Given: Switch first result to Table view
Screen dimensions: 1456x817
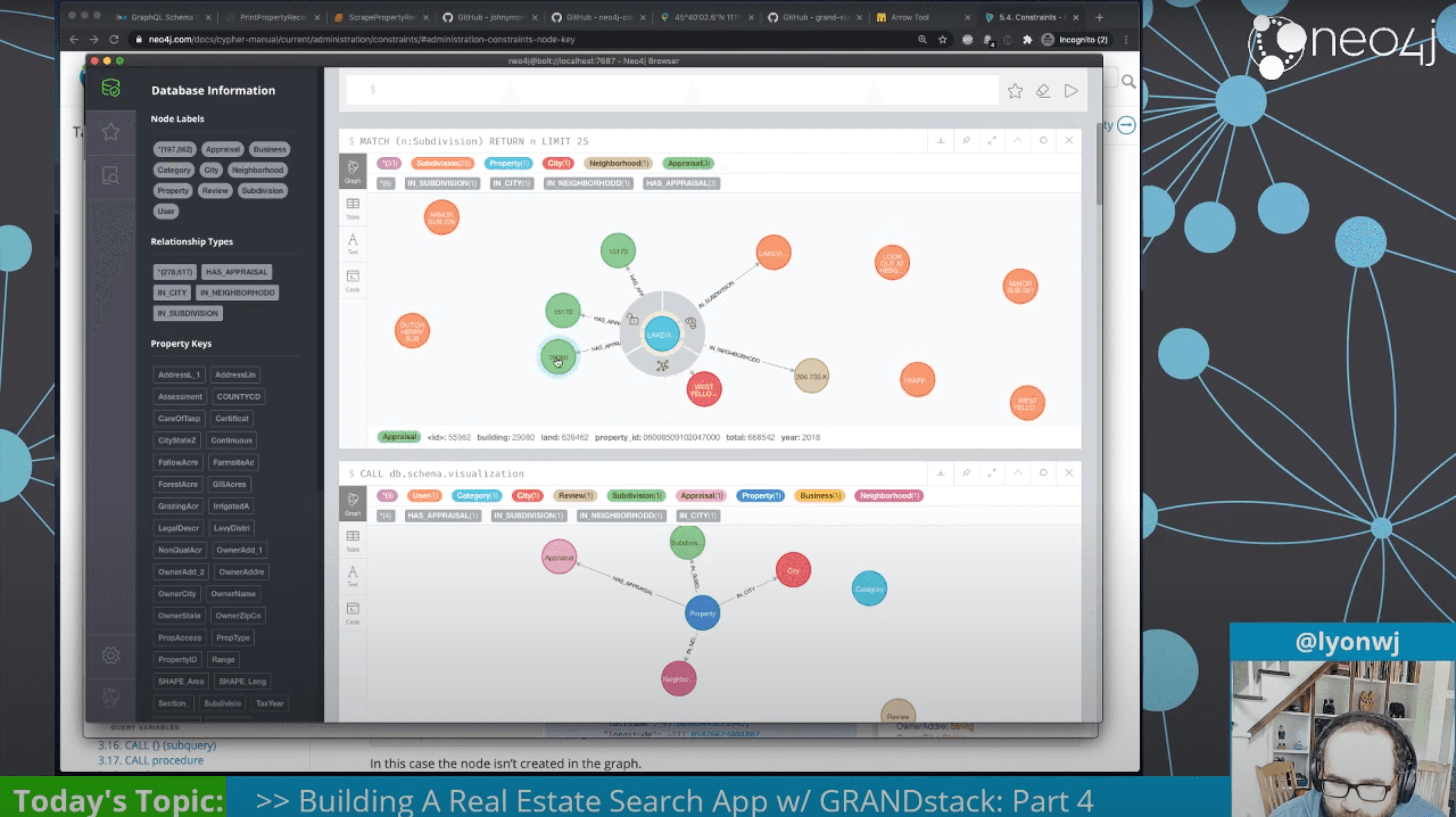Looking at the screenshot, I should (353, 207).
